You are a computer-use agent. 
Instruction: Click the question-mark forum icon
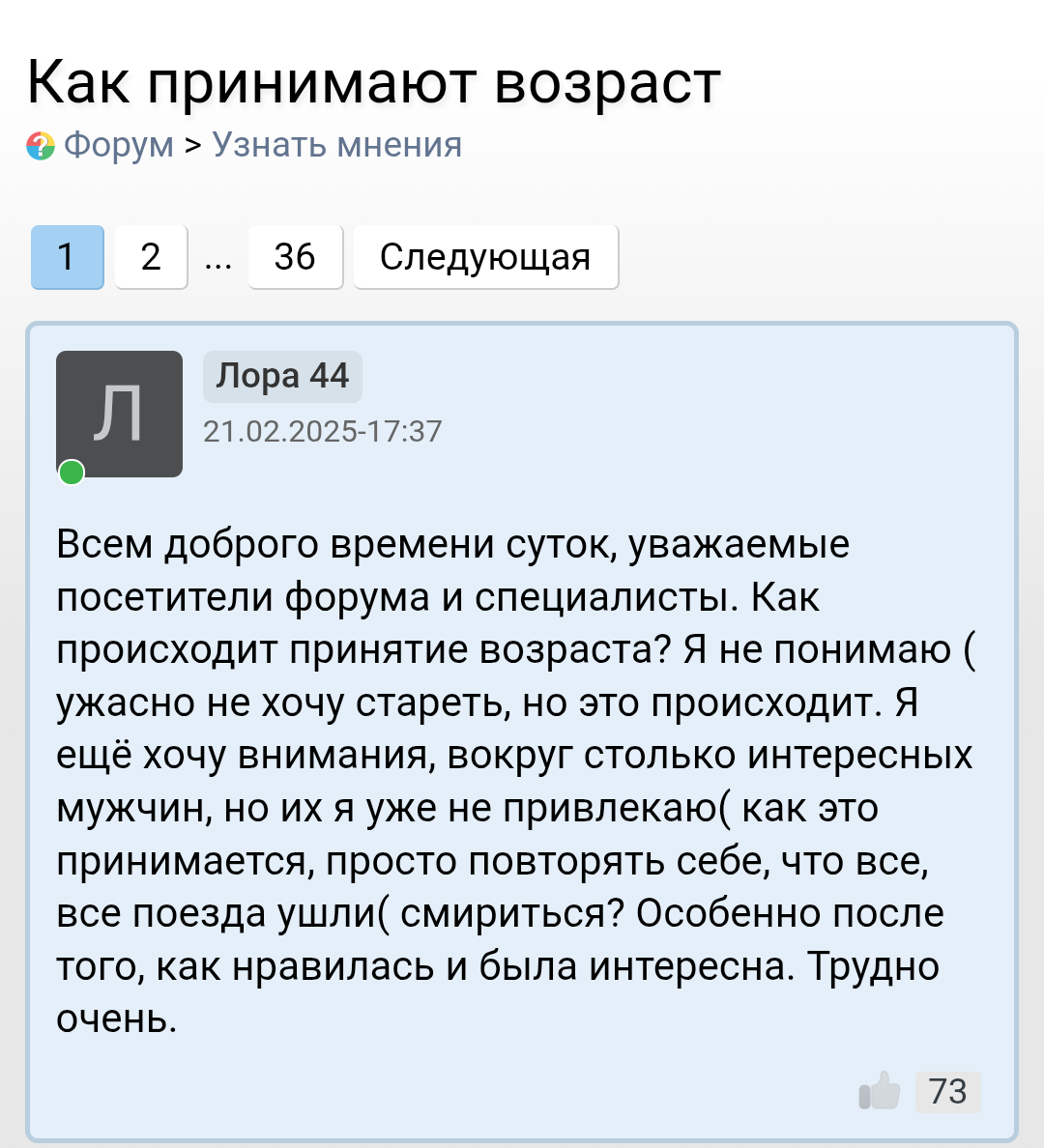(x=41, y=146)
